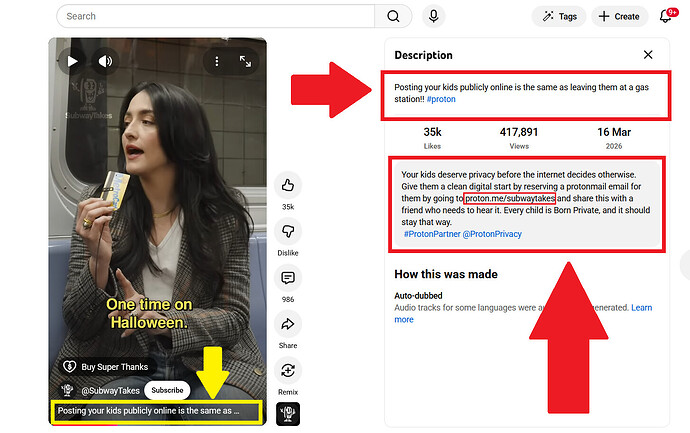
Task: Remix this Short
Action: coord(288,370)
